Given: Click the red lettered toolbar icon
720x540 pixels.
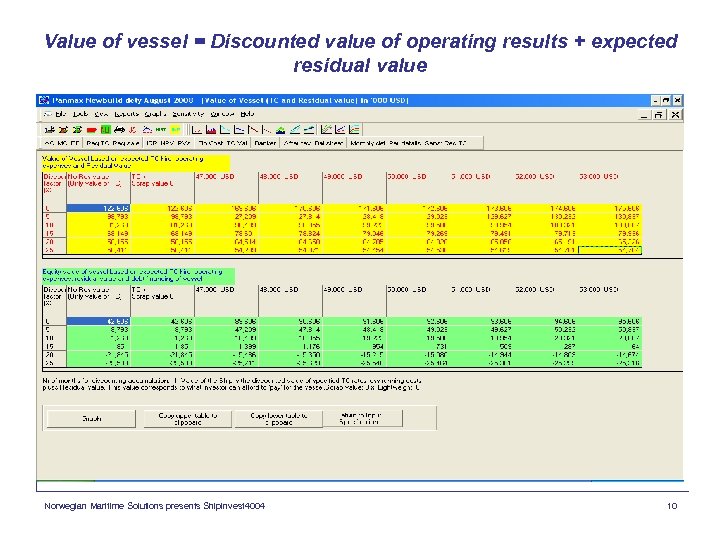Looking at the screenshot, I should (132, 129).
